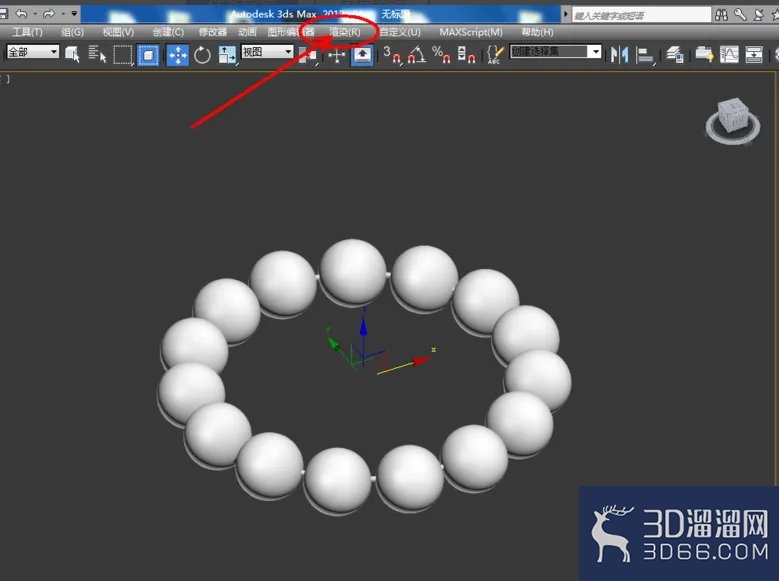The height and width of the screenshot is (581, 779).
Task: Open the 工具(T) menu
Action: 27,32
